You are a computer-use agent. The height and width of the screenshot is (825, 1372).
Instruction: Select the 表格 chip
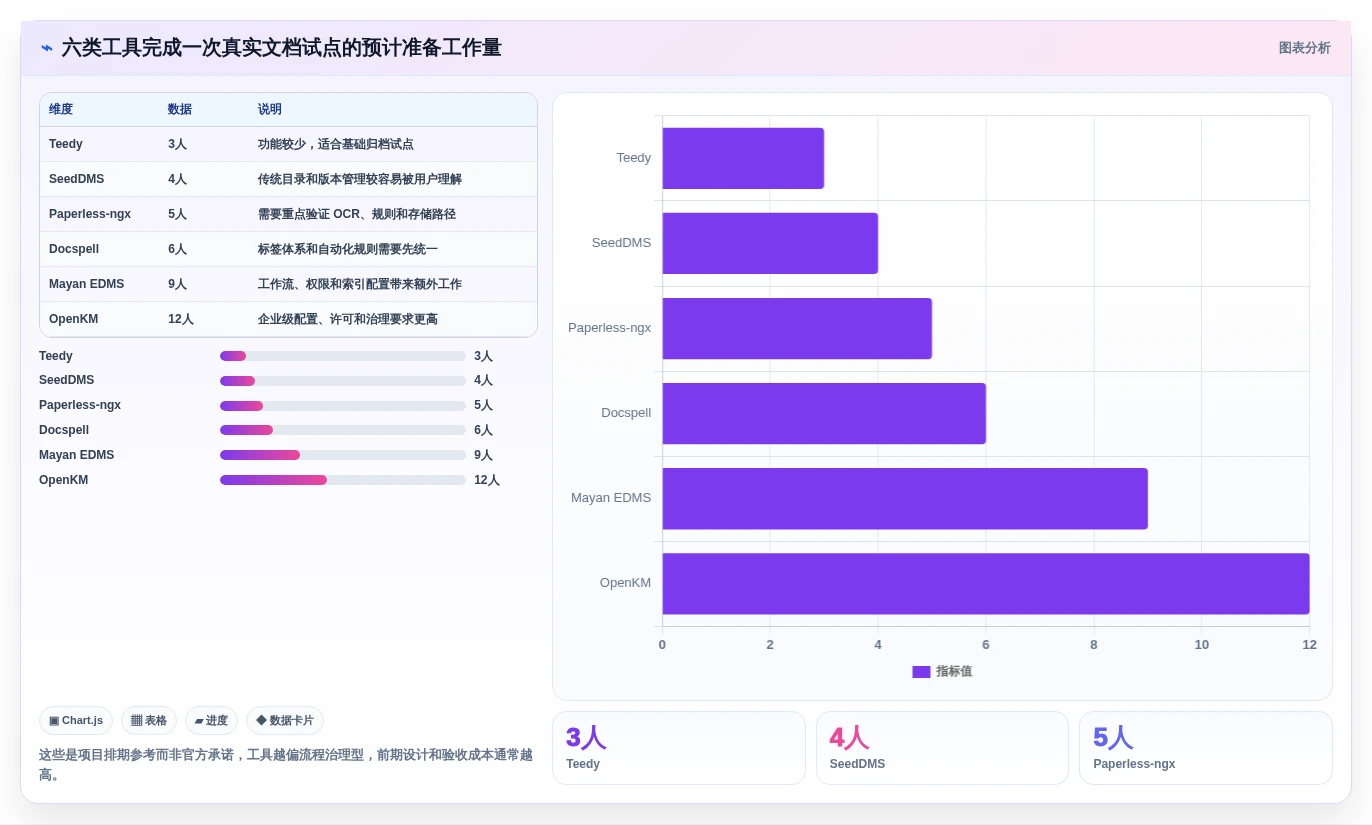click(149, 720)
